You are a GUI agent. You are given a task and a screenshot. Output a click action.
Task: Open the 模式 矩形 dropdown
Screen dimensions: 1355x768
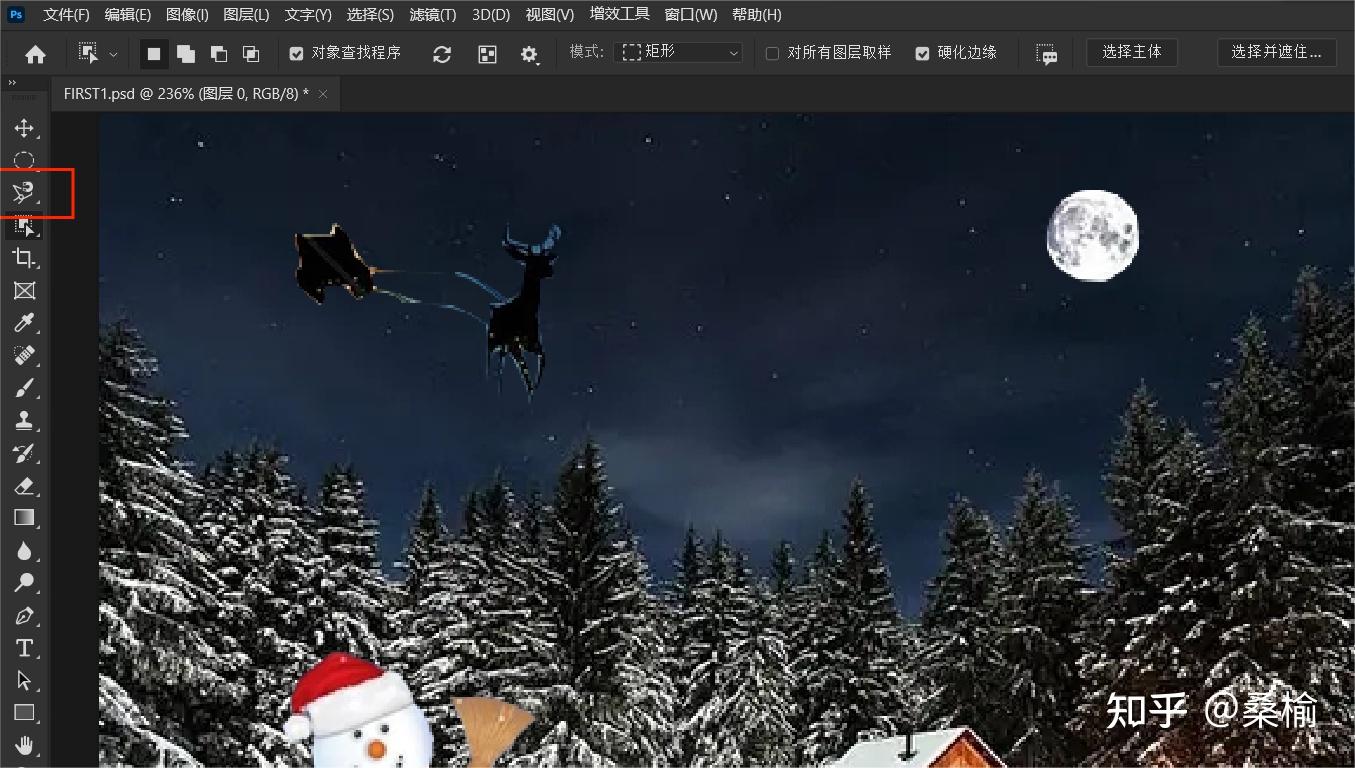(x=679, y=53)
